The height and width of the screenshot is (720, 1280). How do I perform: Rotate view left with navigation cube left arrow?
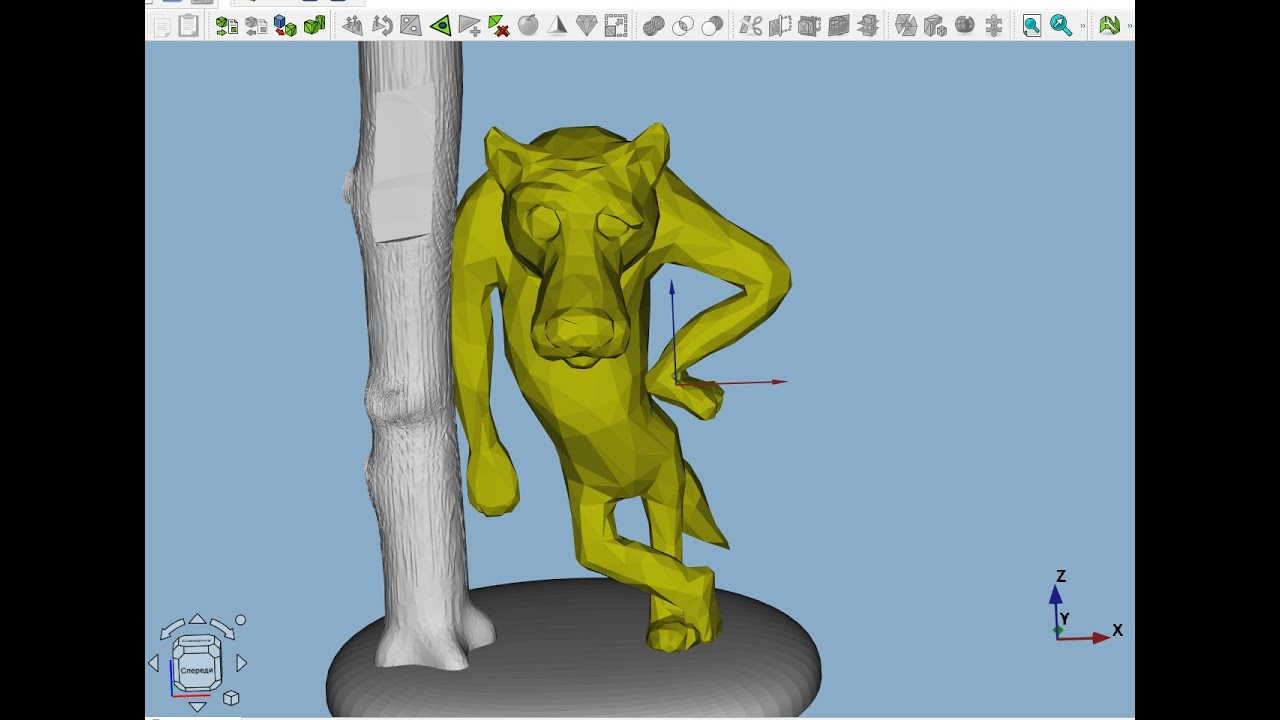(153, 663)
